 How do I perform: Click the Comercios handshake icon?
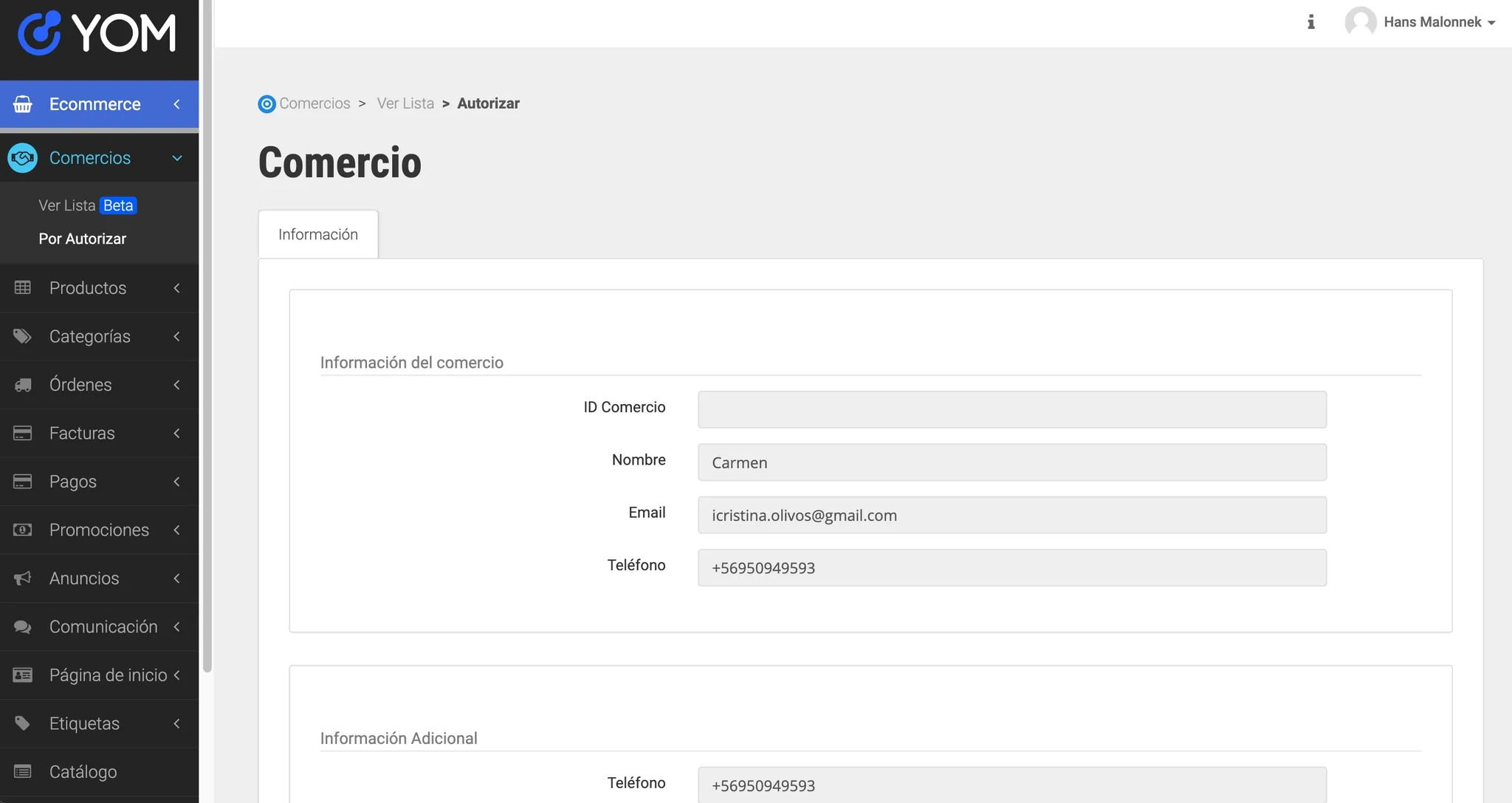pos(23,158)
